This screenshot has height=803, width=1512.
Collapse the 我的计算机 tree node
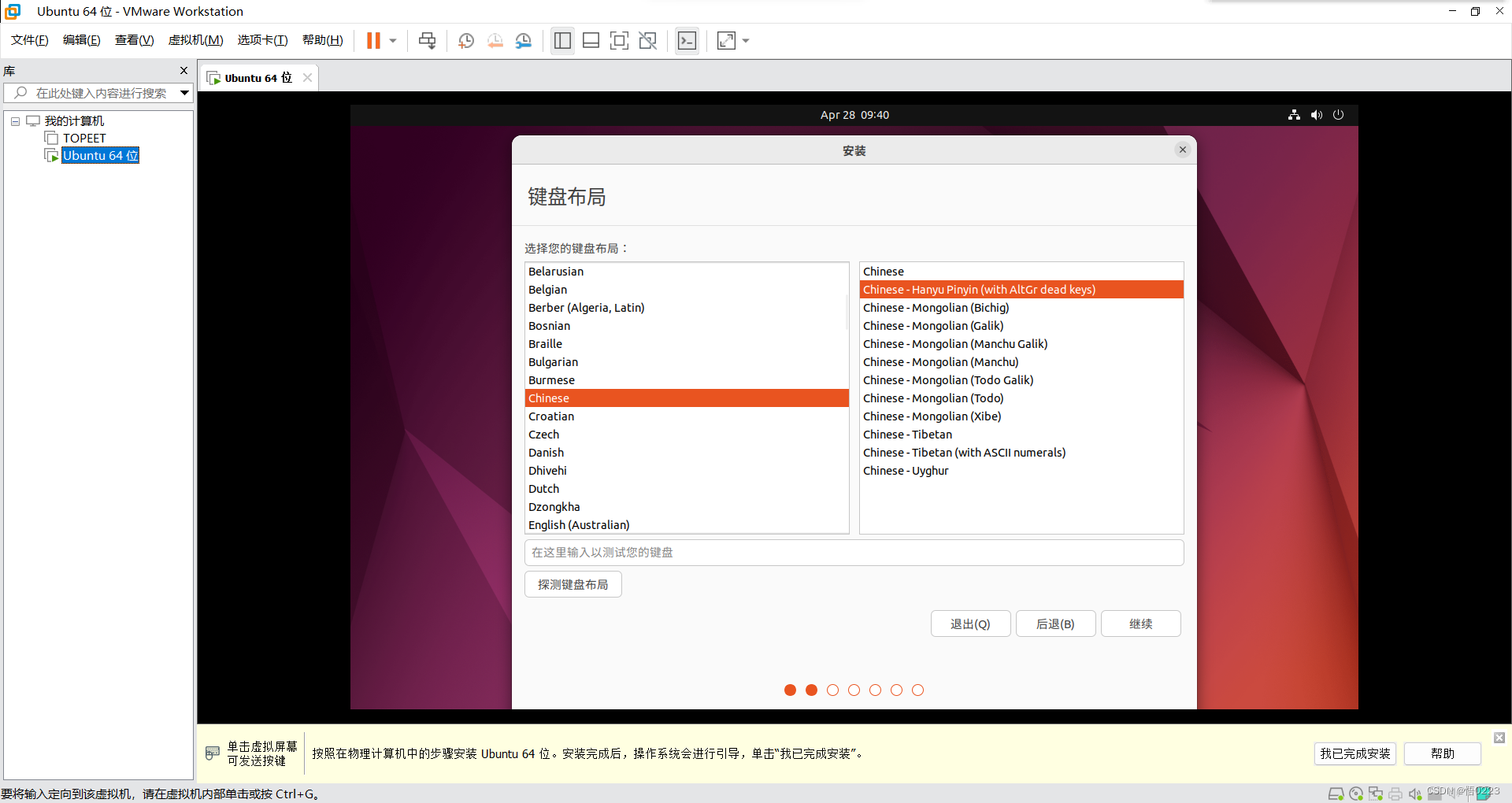pos(15,121)
